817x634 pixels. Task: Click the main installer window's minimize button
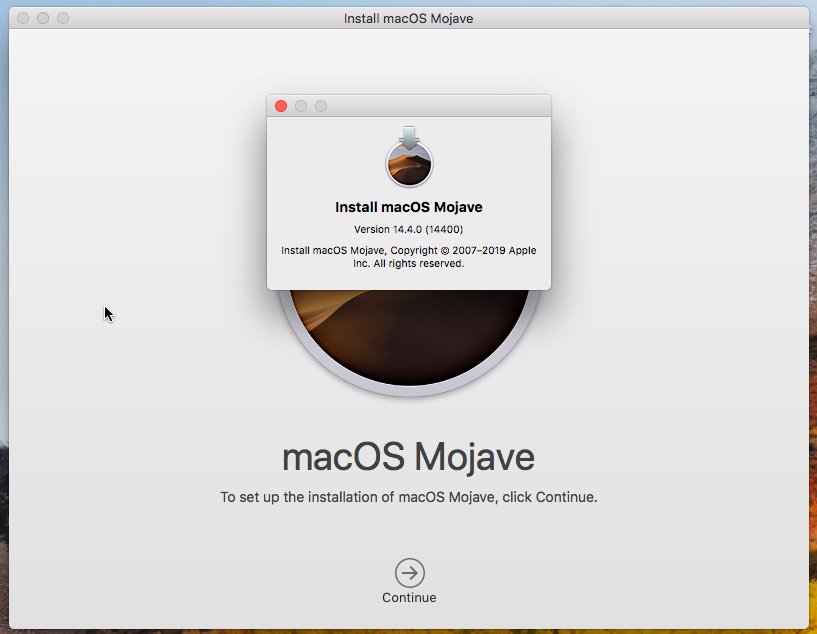[43, 18]
